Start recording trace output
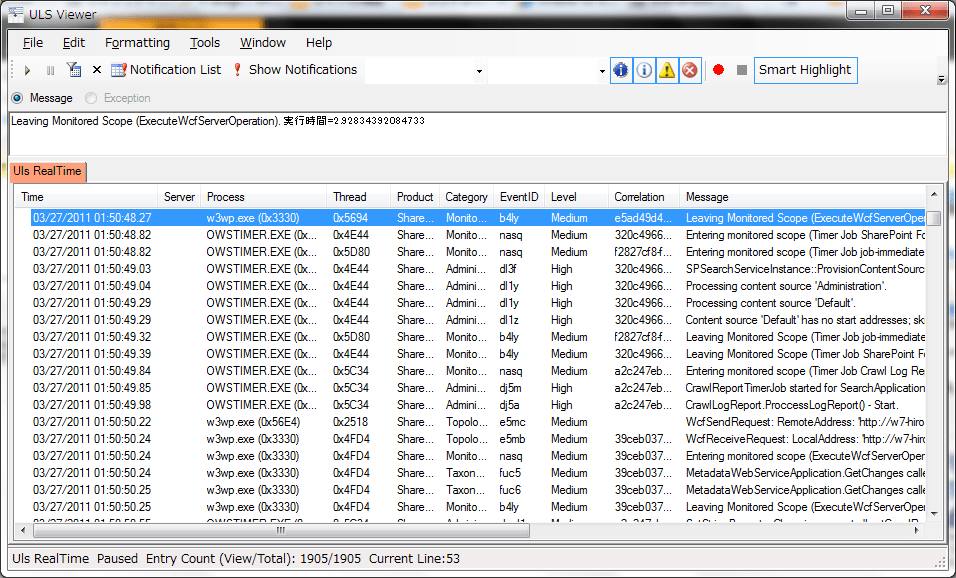956x578 pixels. [716, 70]
